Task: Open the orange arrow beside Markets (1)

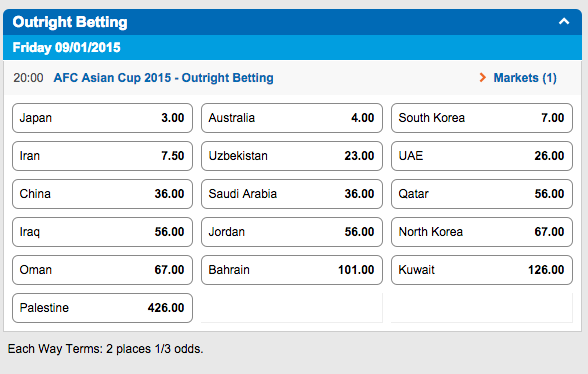Action: pyautogui.click(x=483, y=78)
